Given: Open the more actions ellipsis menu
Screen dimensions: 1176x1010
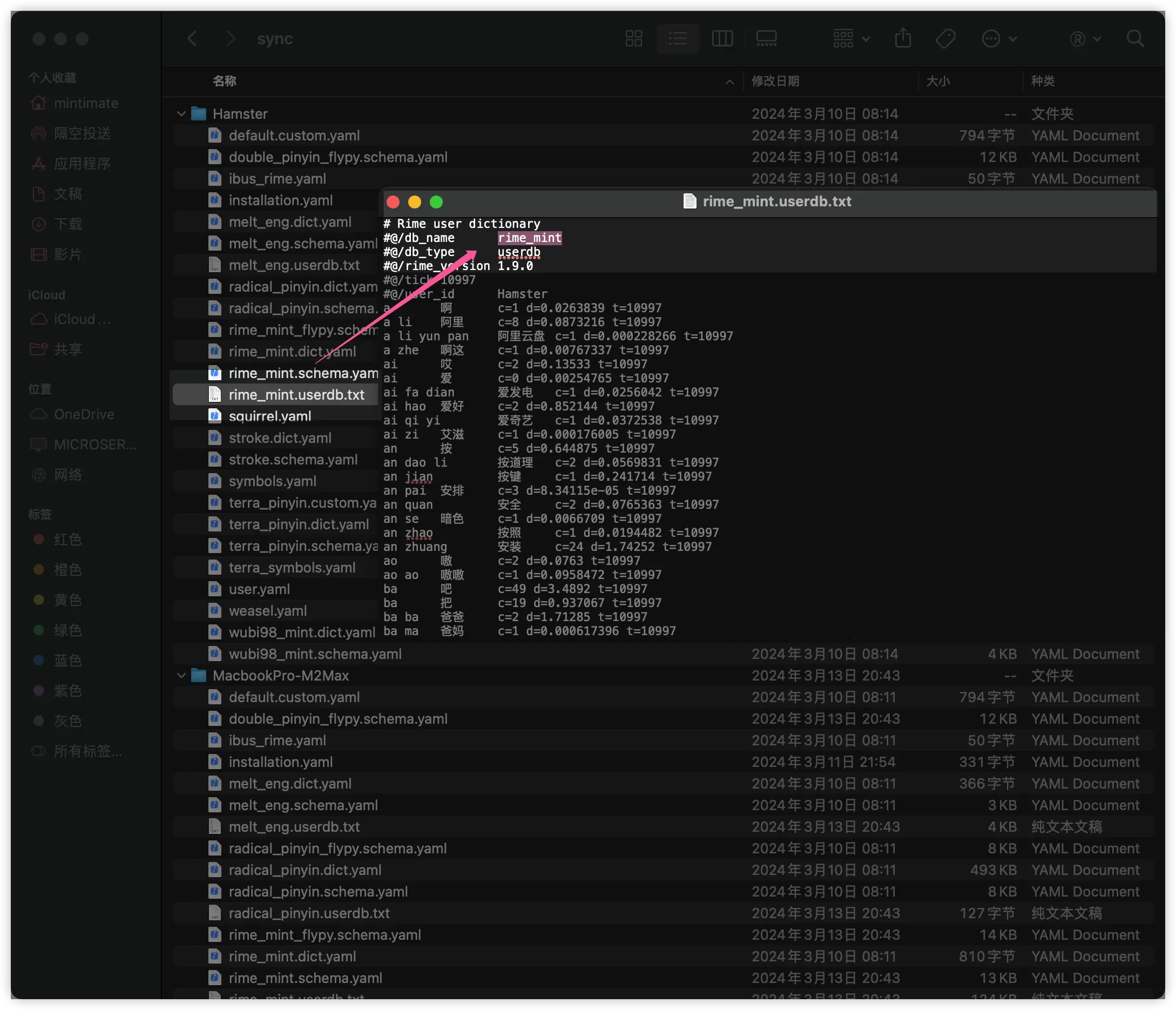Looking at the screenshot, I should click(x=999, y=38).
